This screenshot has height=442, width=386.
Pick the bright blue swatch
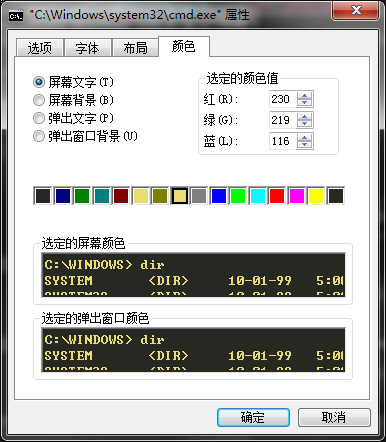(x=219, y=196)
